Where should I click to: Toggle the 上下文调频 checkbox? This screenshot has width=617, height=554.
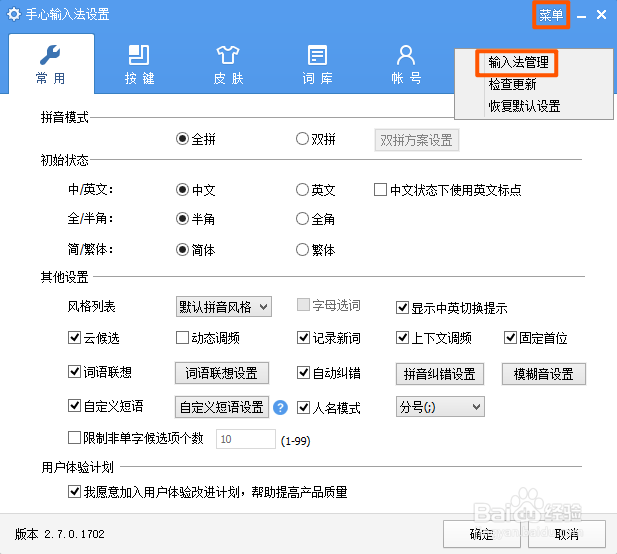point(402,338)
